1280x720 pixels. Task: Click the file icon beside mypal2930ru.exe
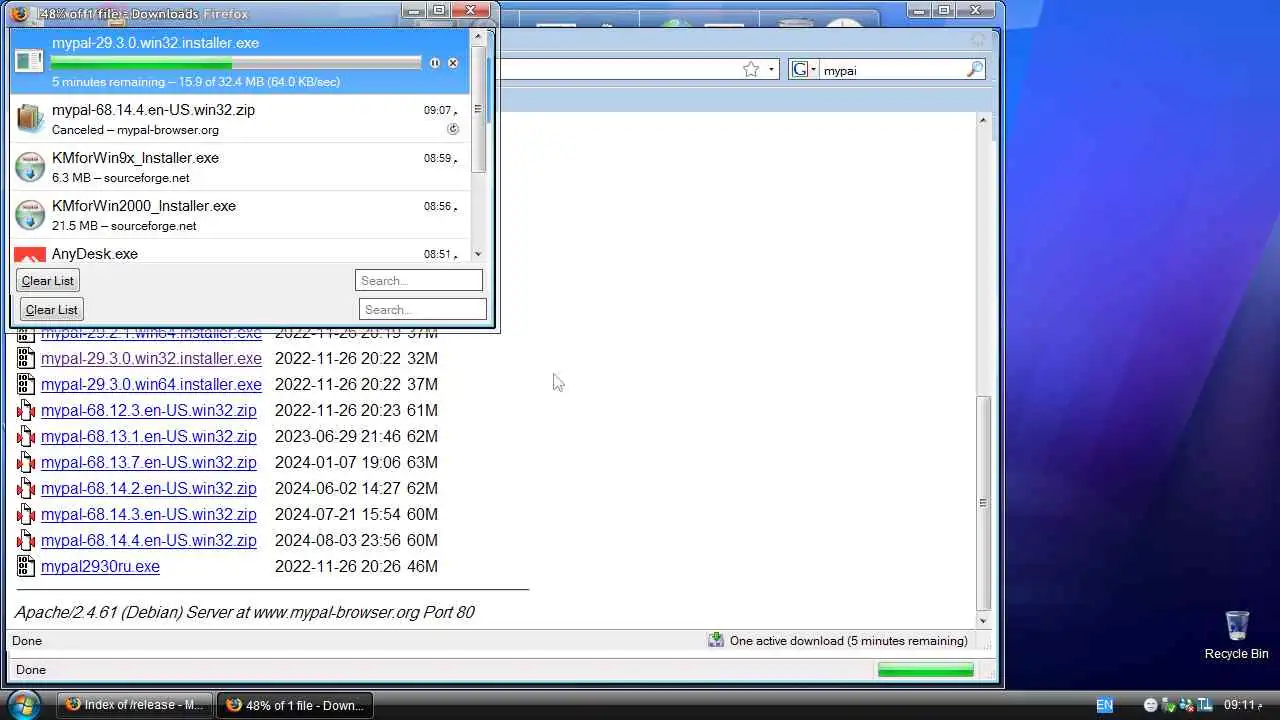26,566
